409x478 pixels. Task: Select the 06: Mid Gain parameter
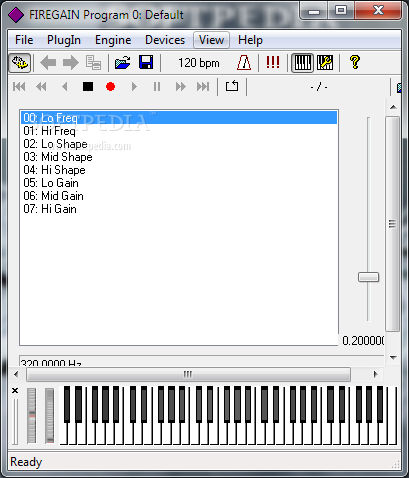179,196
